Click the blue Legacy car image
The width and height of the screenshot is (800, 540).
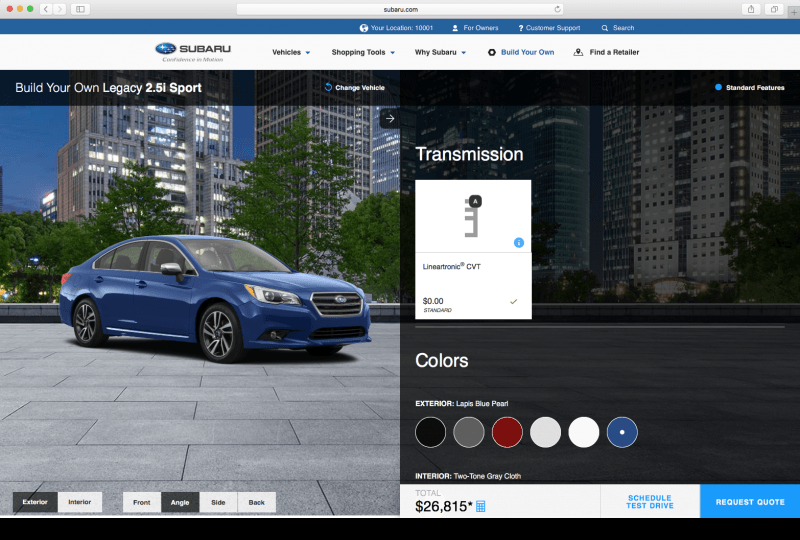(x=215, y=298)
